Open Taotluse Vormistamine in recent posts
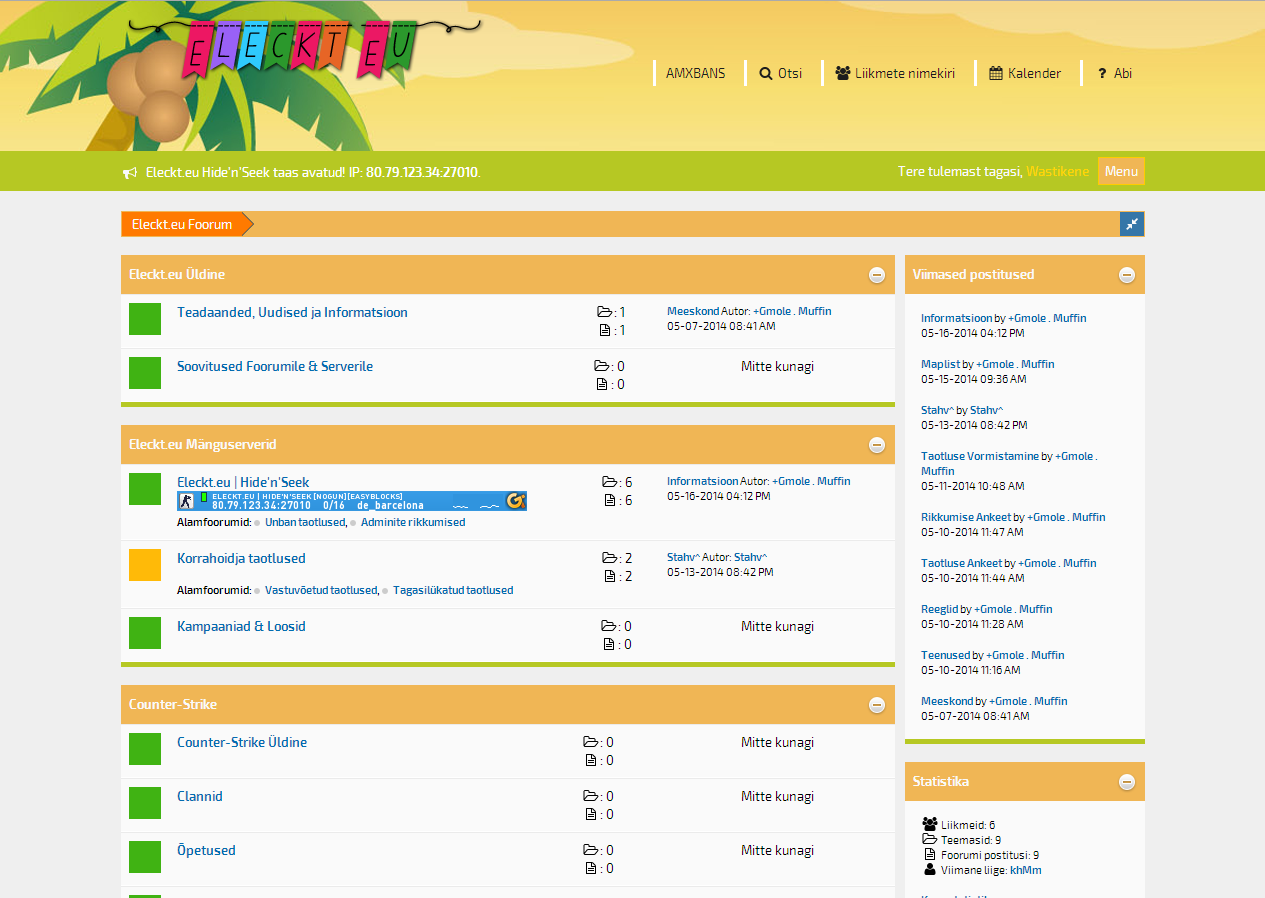The height and width of the screenshot is (898, 1265). (x=980, y=456)
